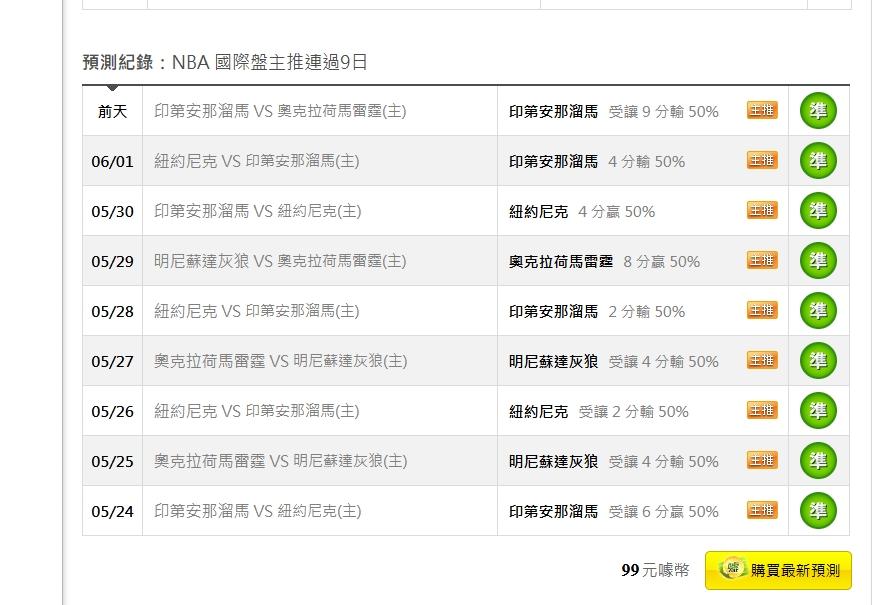Click green 準 icon in 06/01 row

pos(818,161)
